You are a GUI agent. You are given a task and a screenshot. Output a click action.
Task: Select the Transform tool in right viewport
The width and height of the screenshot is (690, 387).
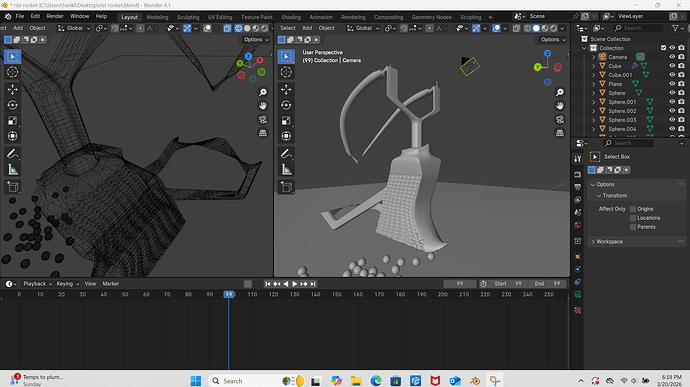tap(286, 136)
